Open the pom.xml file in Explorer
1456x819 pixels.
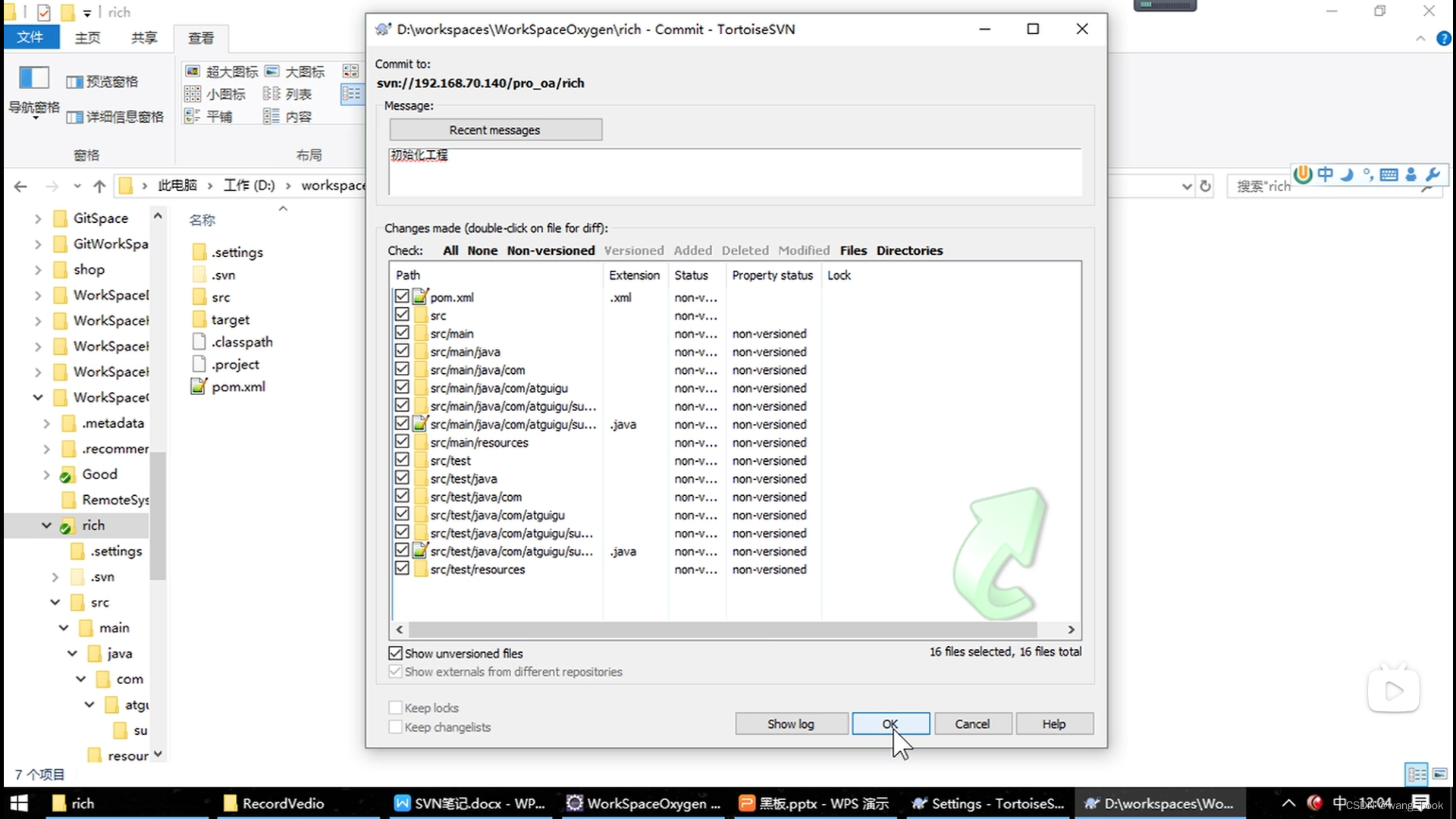[x=229, y=387]
